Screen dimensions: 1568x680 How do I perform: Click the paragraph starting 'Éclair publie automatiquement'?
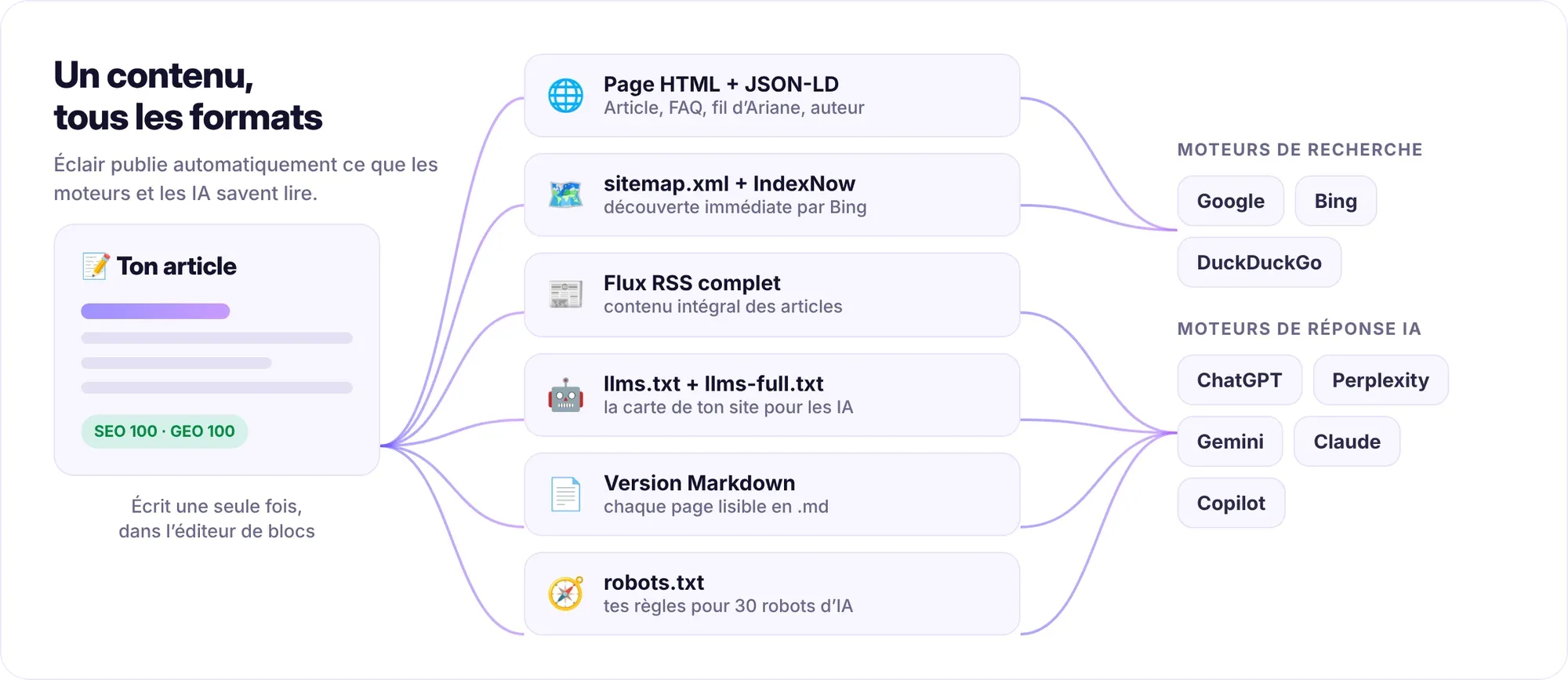[245, 179]
